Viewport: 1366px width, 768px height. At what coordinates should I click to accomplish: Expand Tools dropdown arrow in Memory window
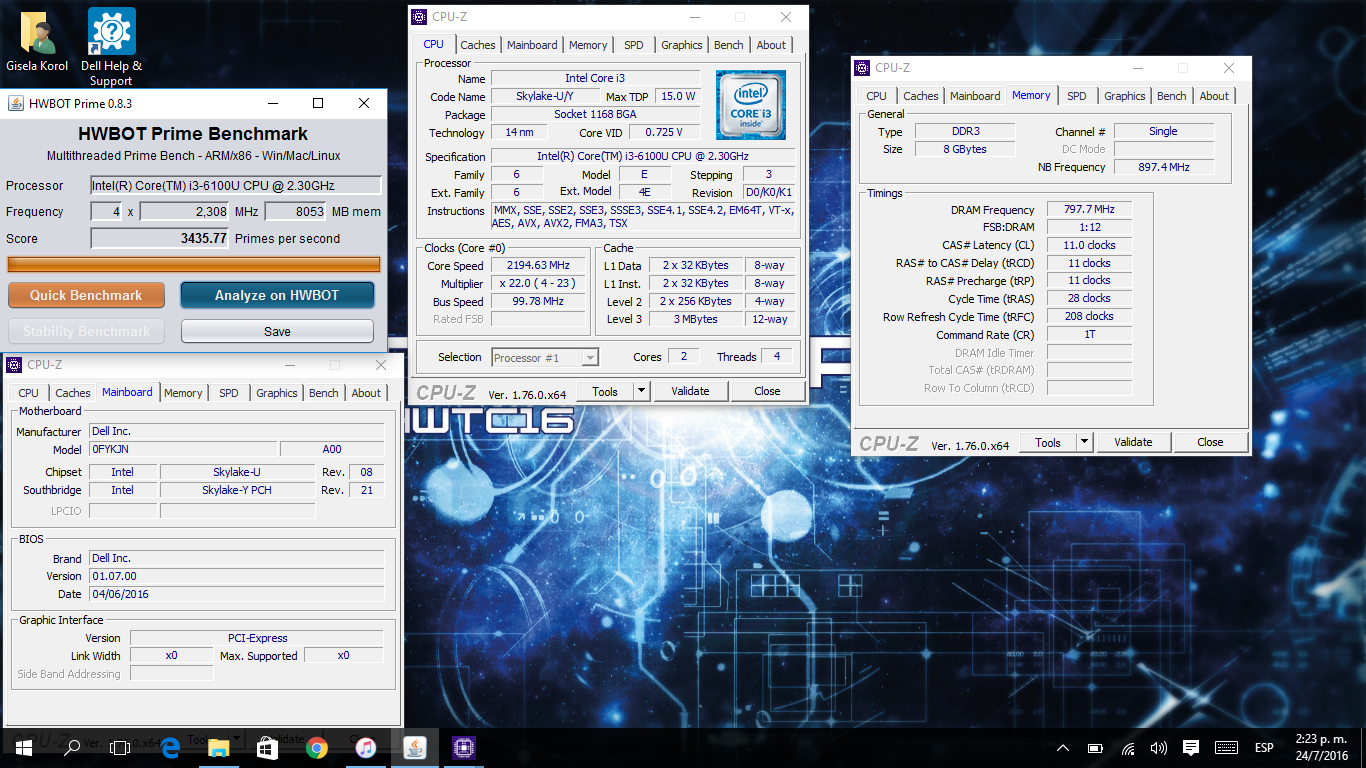(1084, 442)
